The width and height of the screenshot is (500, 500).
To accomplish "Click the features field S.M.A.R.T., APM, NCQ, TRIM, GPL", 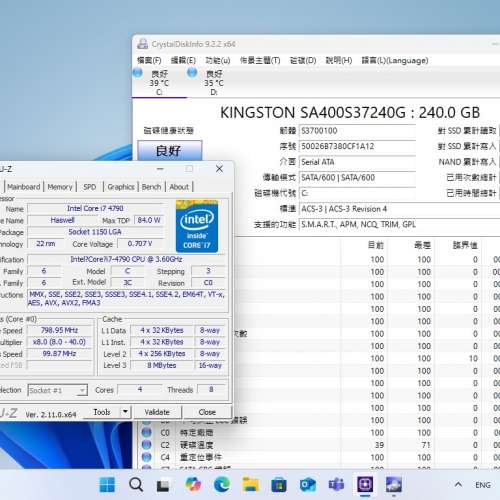I will pyautogui.click(x=399, y=224).
